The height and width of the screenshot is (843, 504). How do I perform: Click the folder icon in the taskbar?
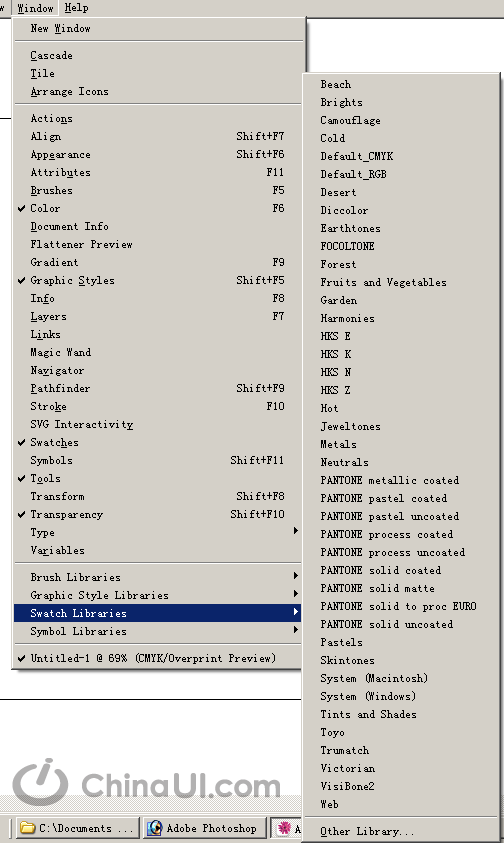pos(28,828)
